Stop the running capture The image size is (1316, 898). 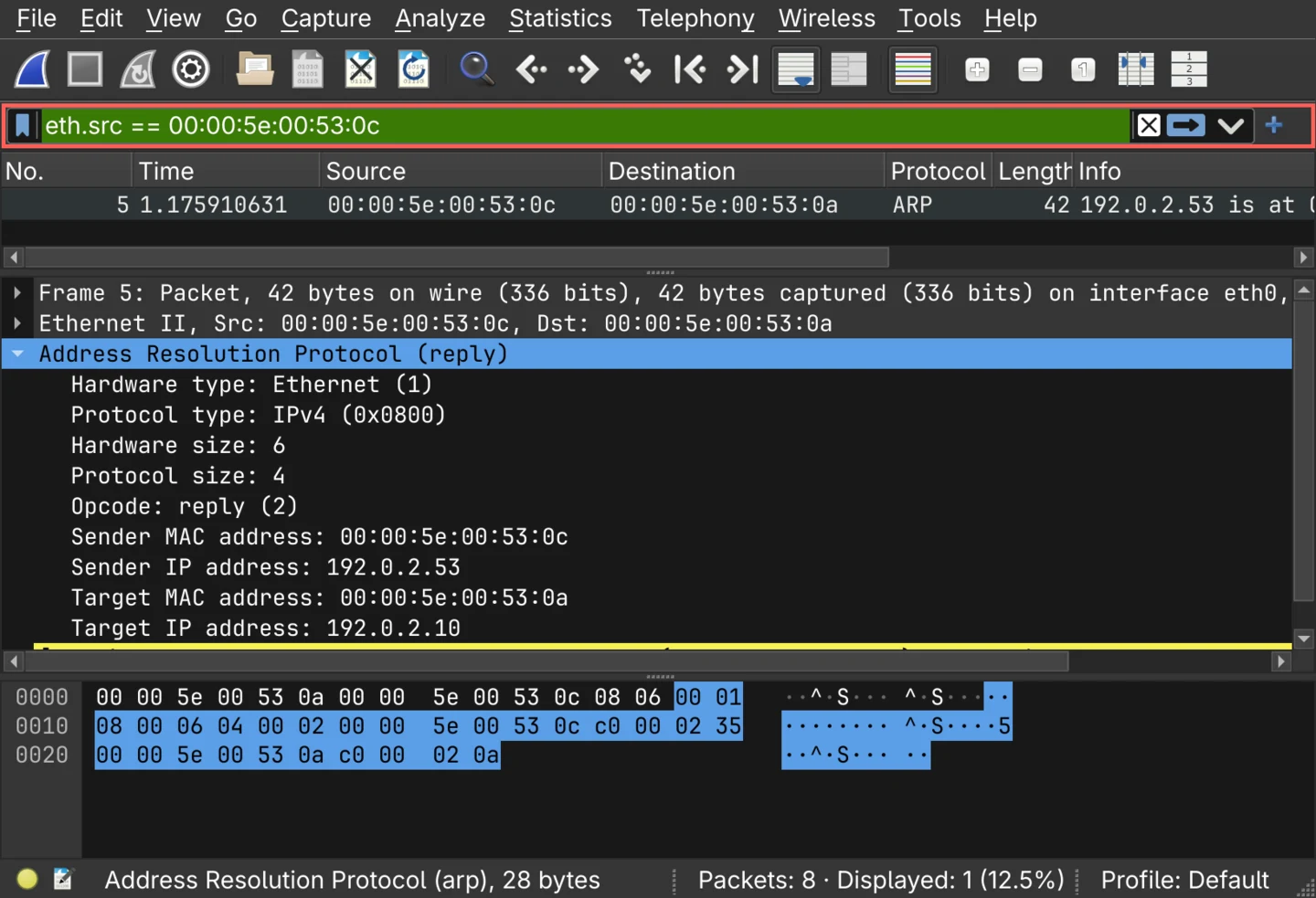coord(85,69)
